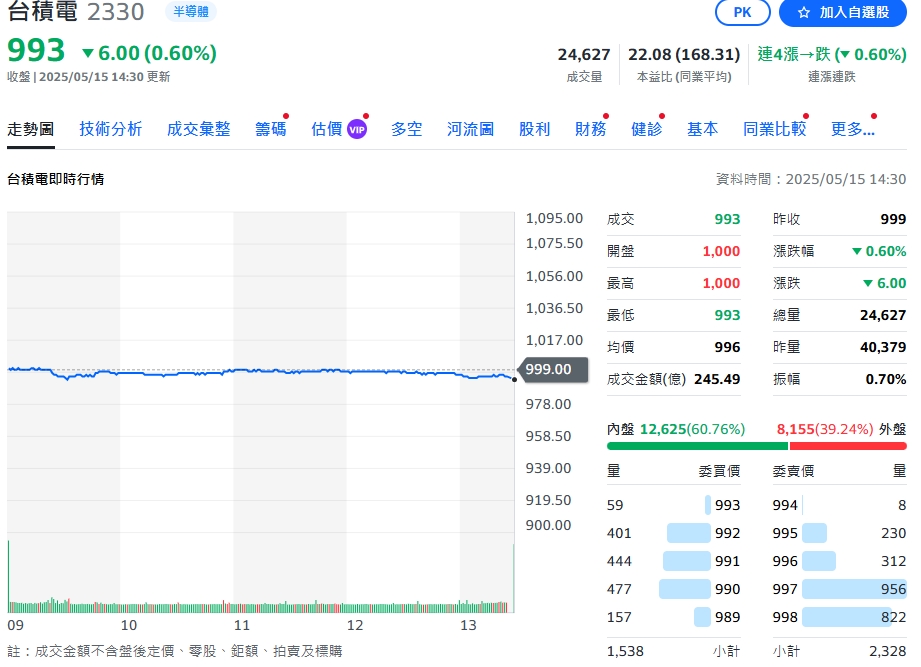Click the 997 ask price volume bar
The image size is (921, 667).
pos(854,590)
